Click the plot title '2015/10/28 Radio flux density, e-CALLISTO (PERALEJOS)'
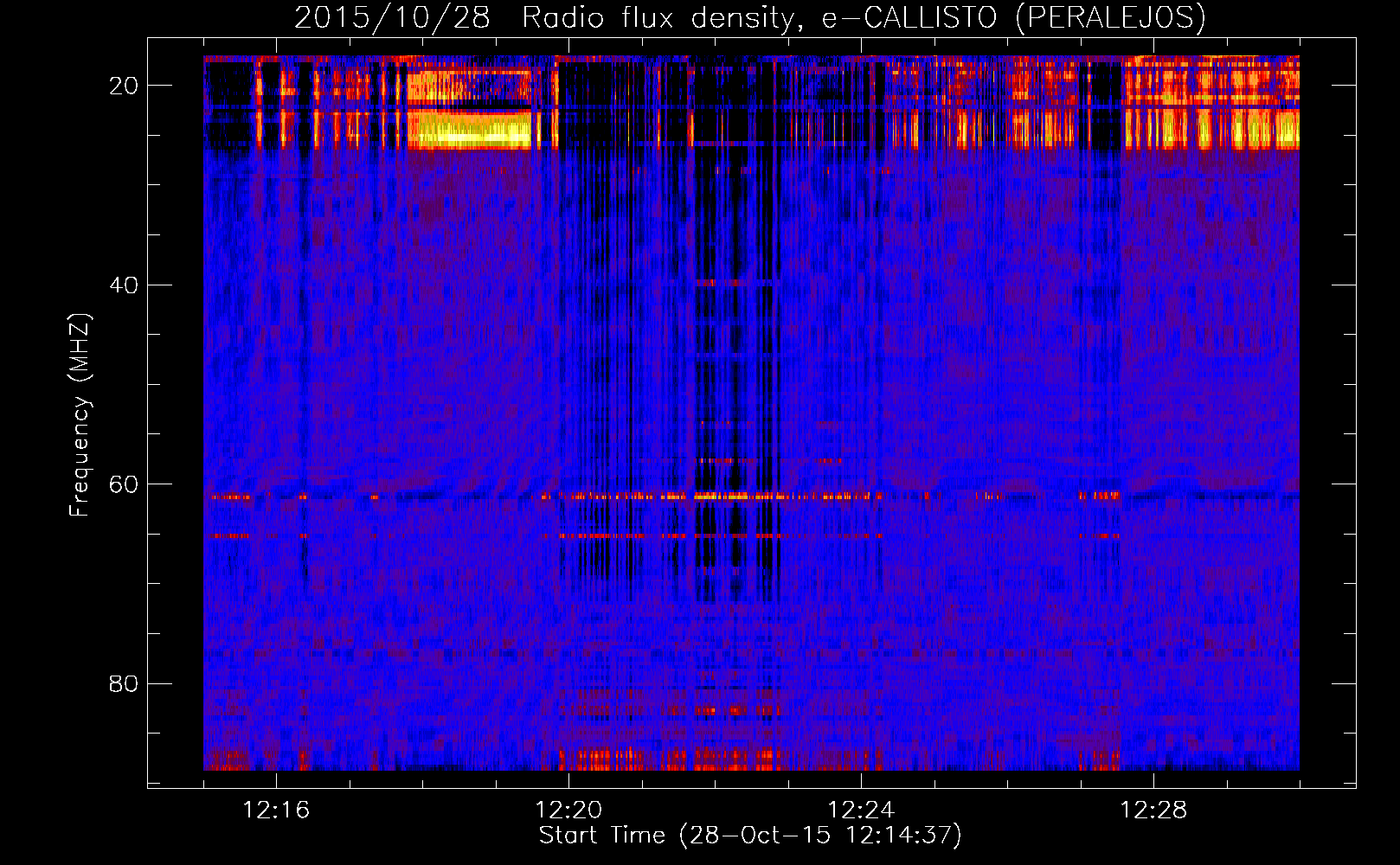Image resolution: width=1400 pixels, height=865 pixels. point(749,18)
